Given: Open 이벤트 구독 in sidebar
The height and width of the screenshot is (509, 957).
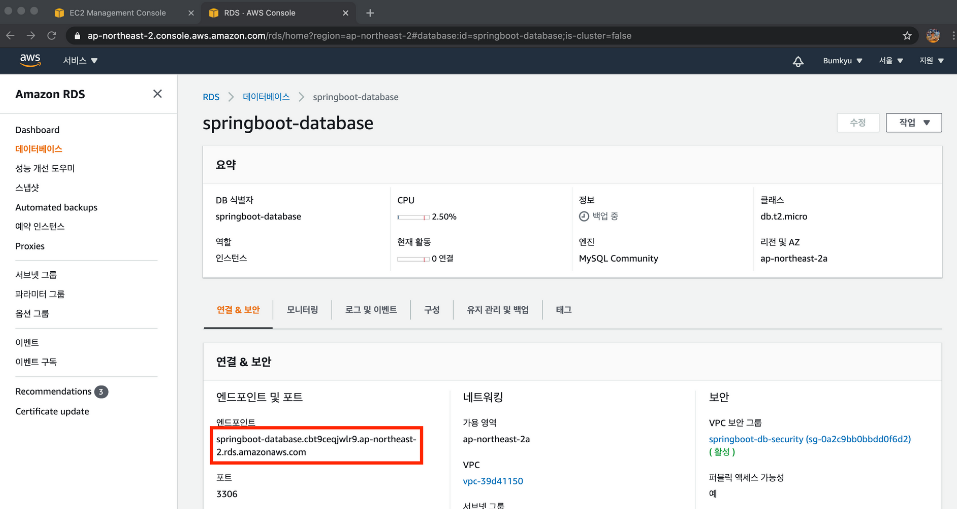Looking at the screenshot, I should pos(36,362).
